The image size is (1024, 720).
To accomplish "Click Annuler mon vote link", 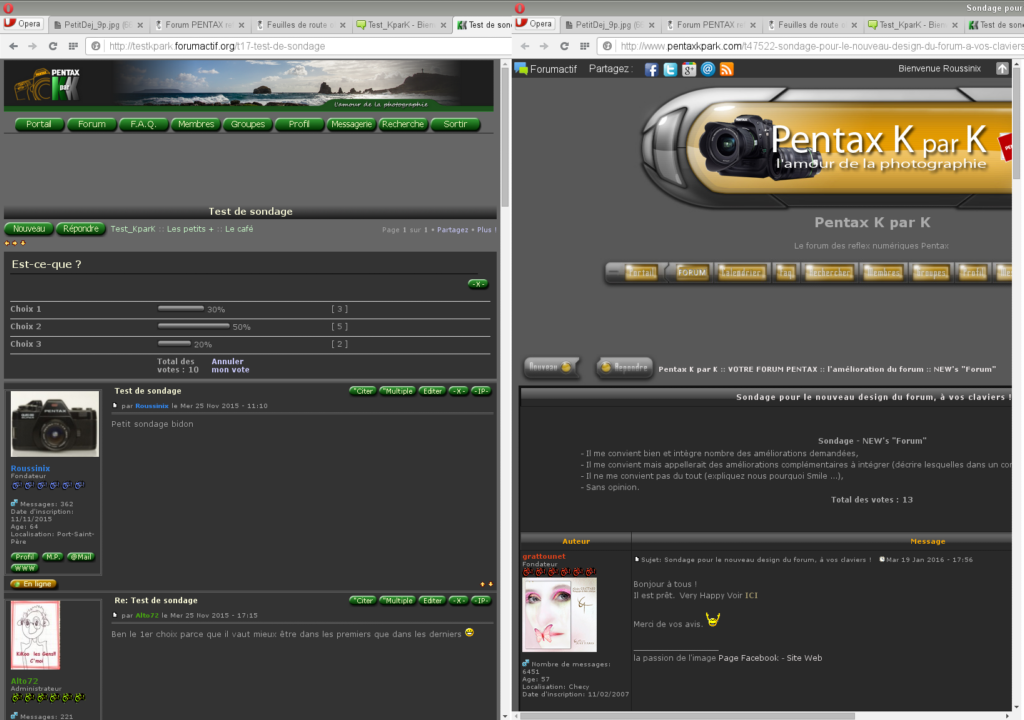I will click(x=230, y=365).
